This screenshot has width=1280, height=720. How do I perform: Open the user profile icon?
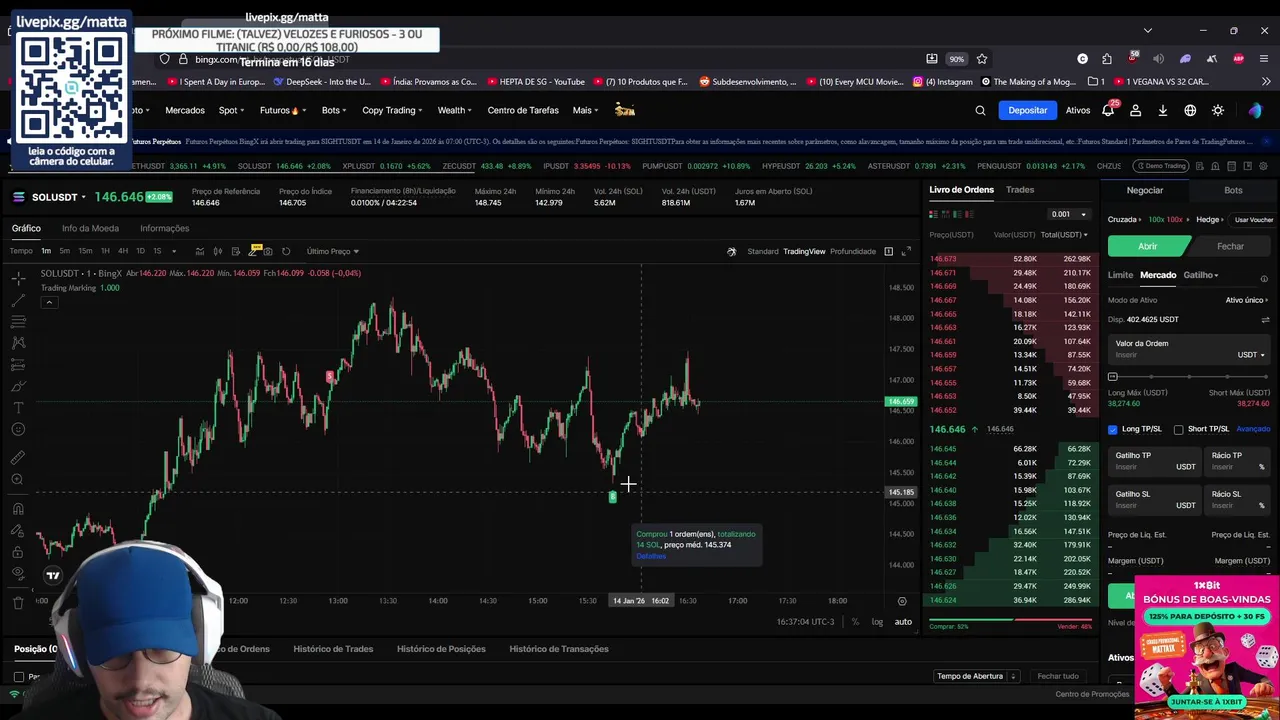1135,111
